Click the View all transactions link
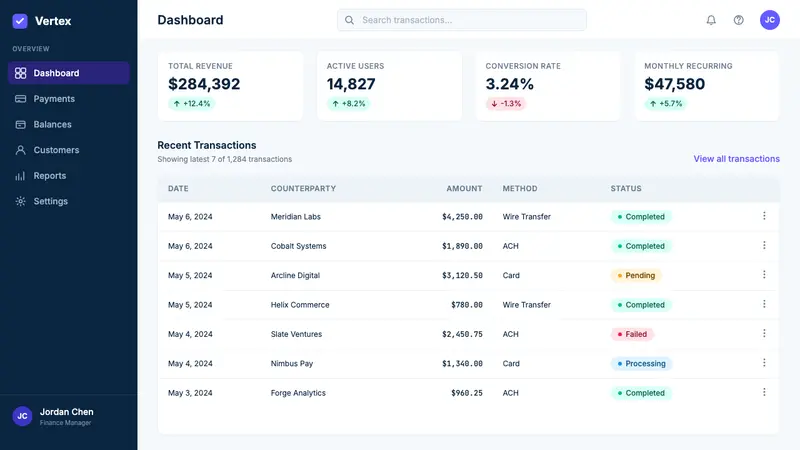This screenshot has width=800, height=450. pyautogui.click(x=736, y=159)
